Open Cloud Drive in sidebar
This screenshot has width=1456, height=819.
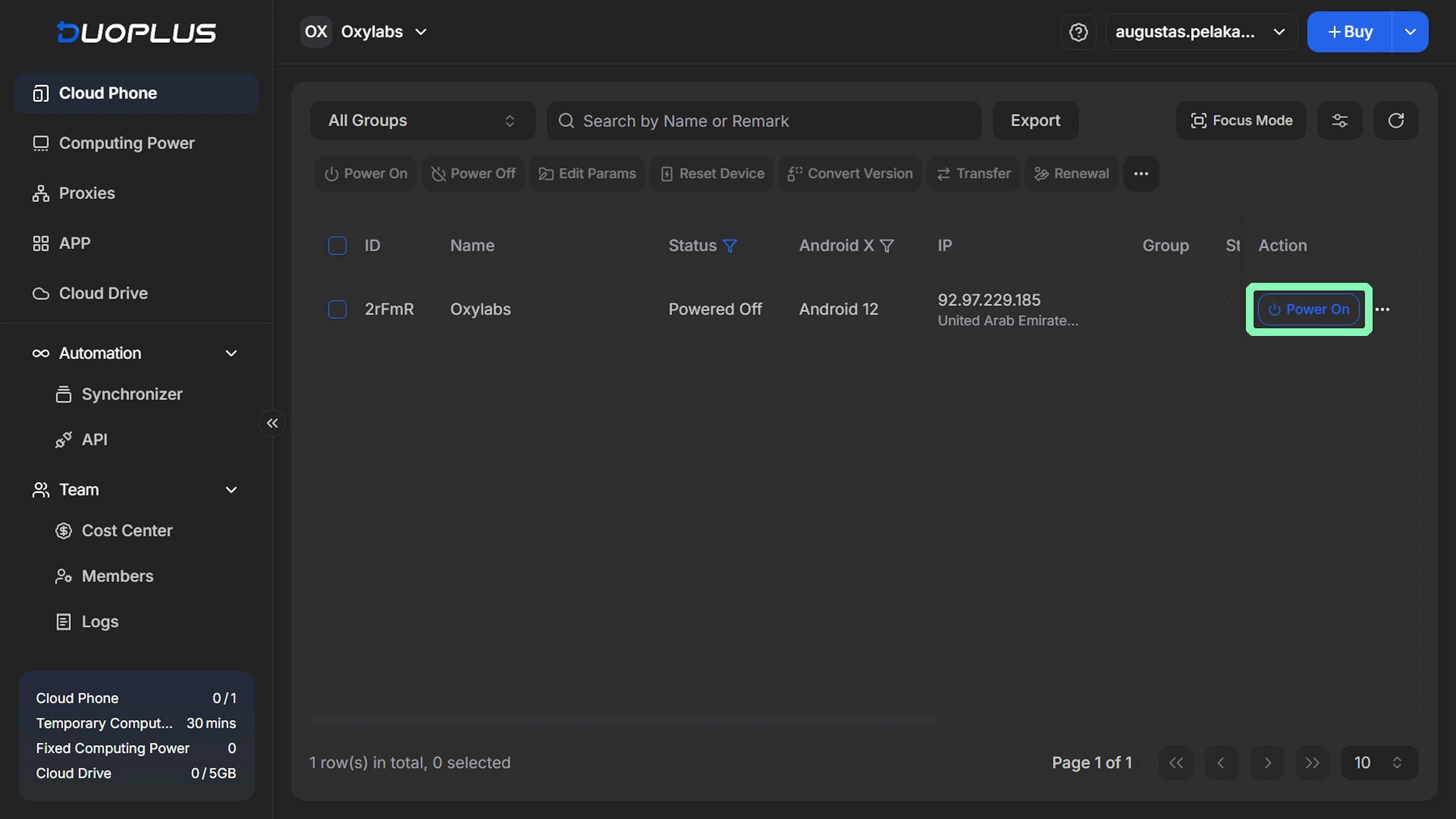coord(136,293)
